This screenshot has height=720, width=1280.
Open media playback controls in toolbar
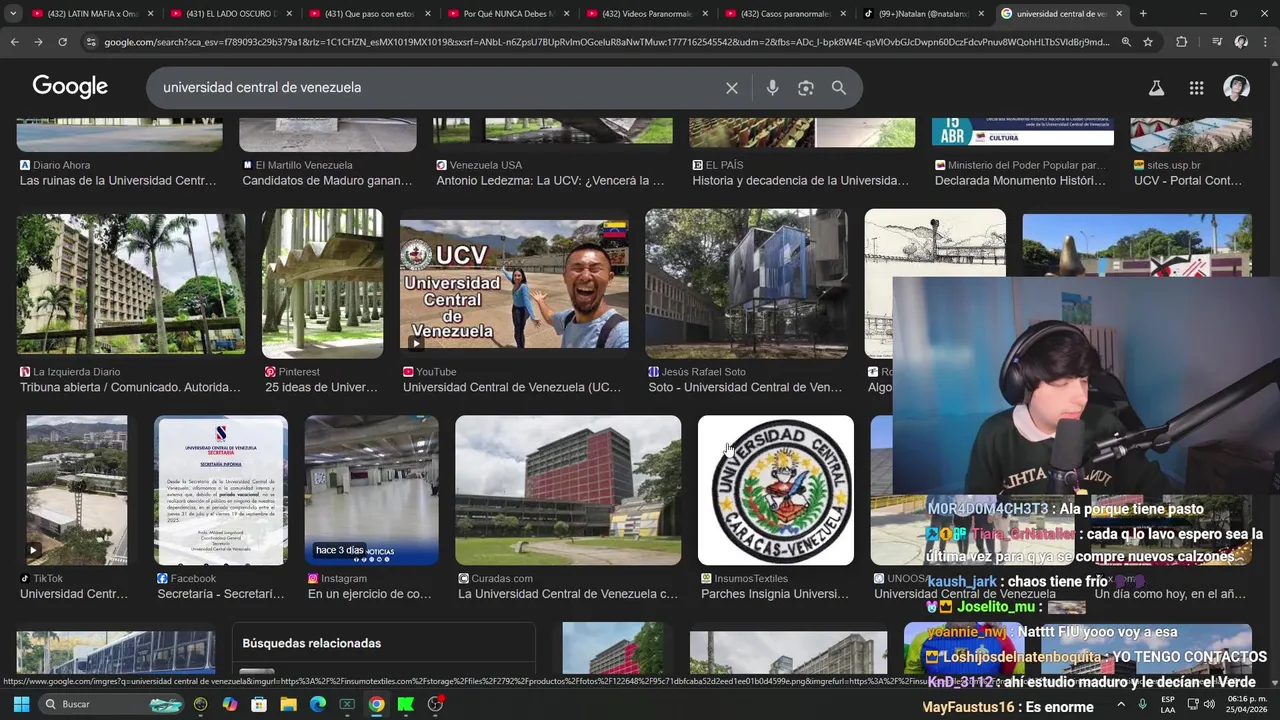1216,42
